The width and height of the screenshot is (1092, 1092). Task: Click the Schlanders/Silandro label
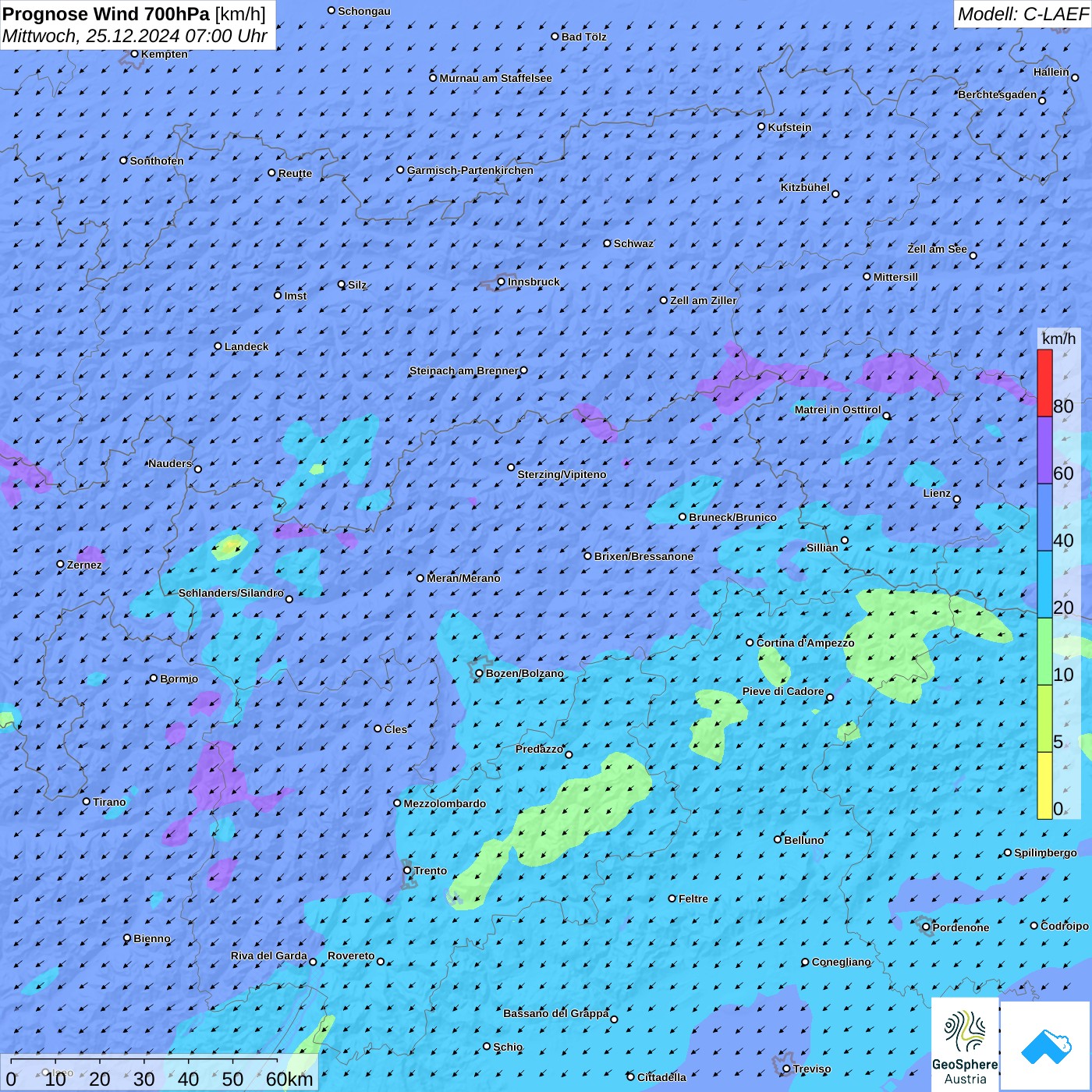232,593
